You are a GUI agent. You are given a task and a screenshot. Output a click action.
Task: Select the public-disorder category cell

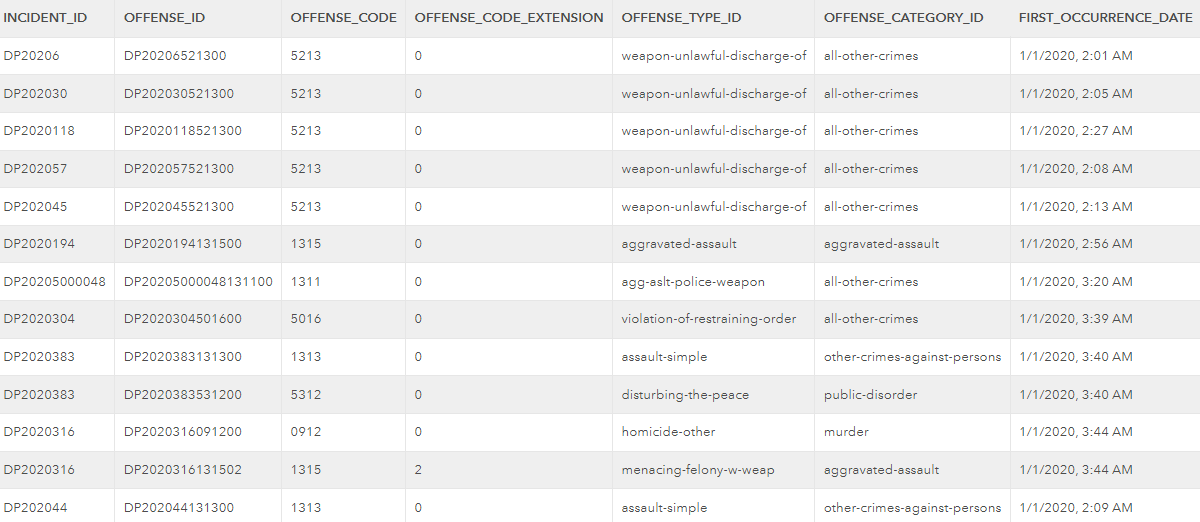(870, 395)
